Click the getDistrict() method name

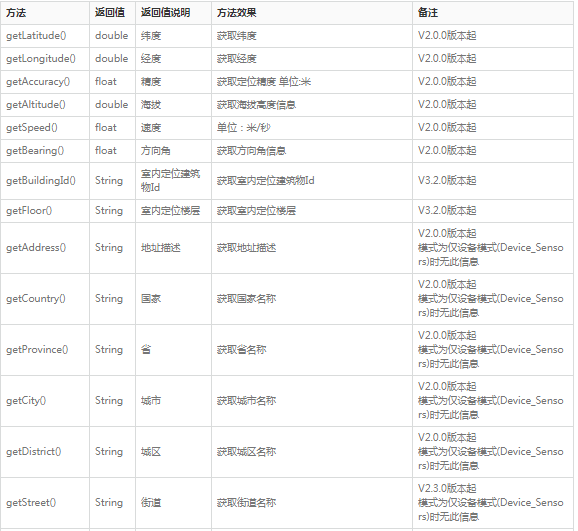click(34, 452)
